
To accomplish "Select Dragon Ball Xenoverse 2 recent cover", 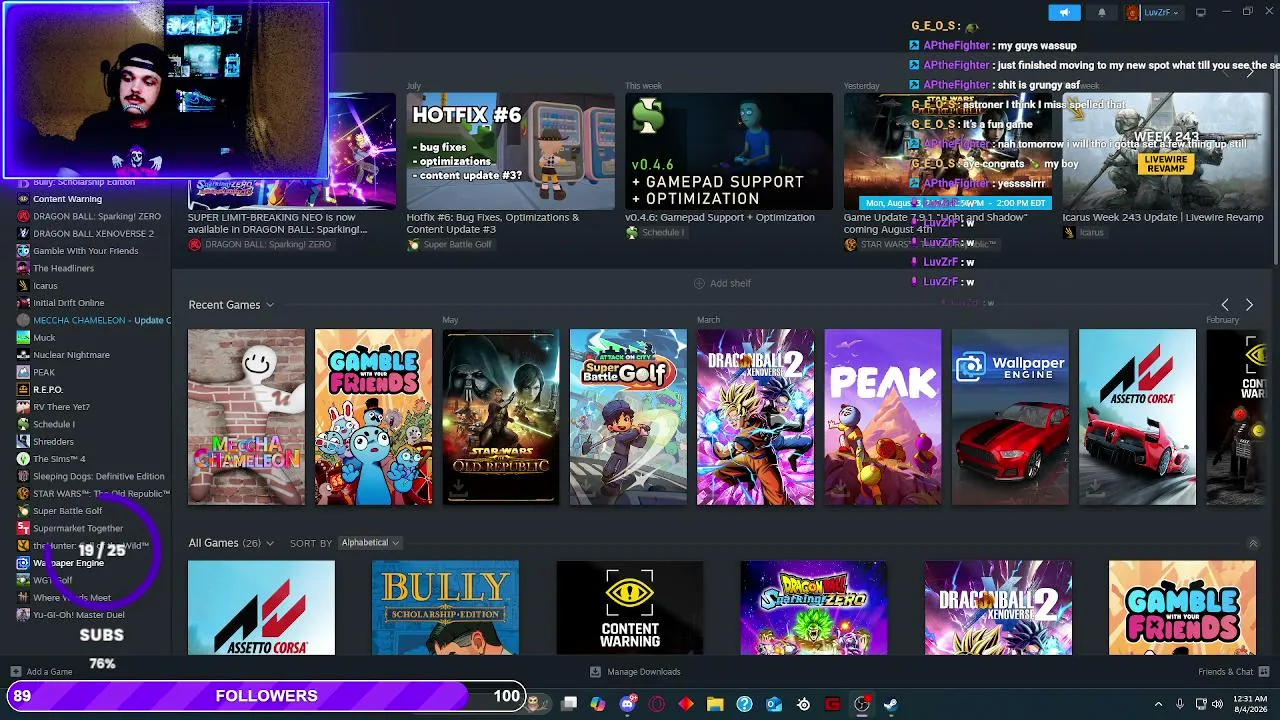I will tap(755, 417).
